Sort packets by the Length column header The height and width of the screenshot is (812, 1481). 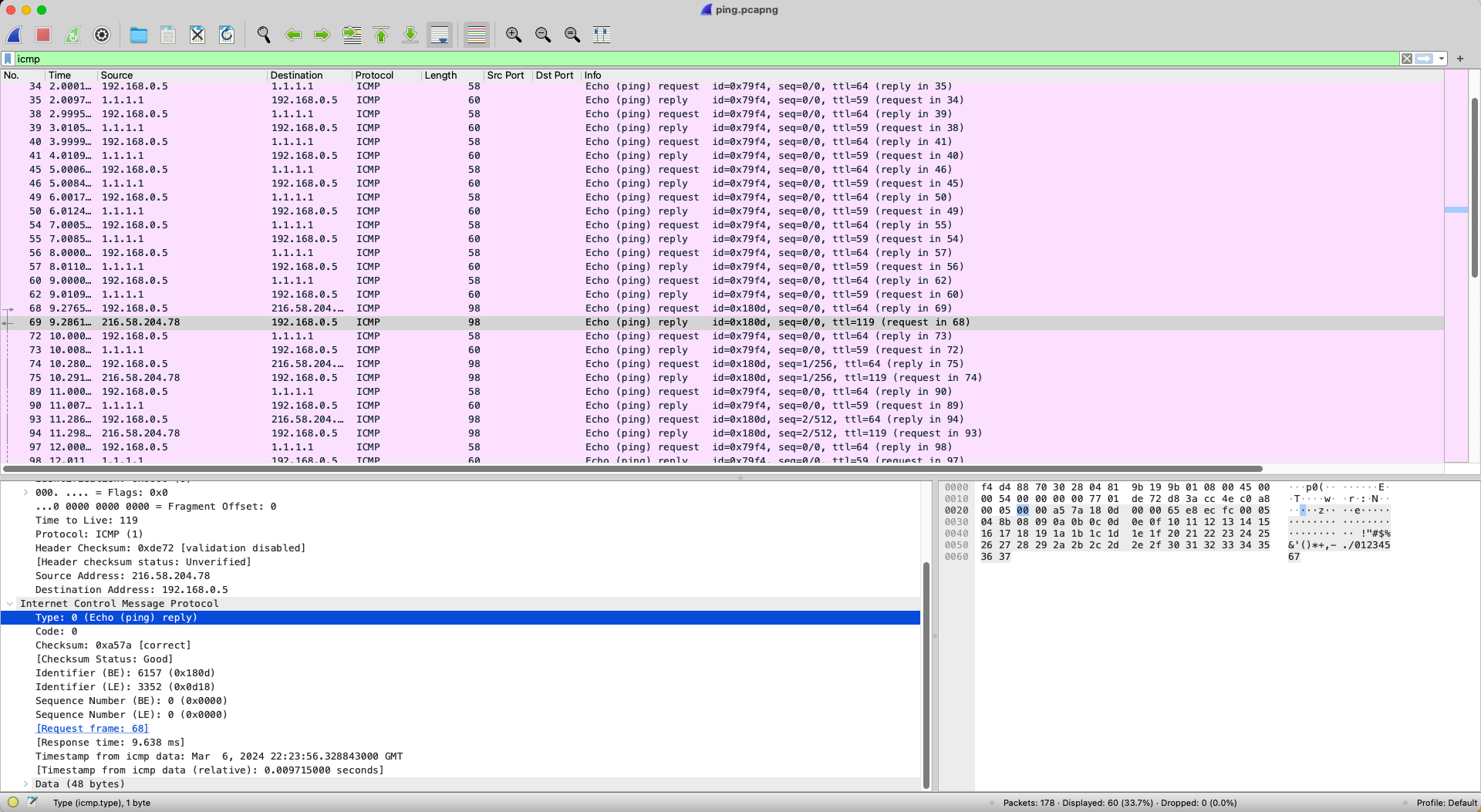pyautogui.click(x=452, y=75)
